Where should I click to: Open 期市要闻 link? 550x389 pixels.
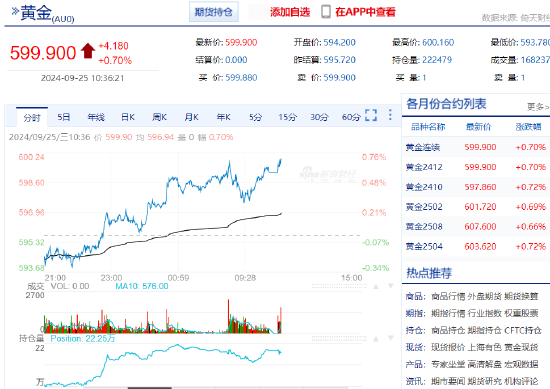coord(448,381)
